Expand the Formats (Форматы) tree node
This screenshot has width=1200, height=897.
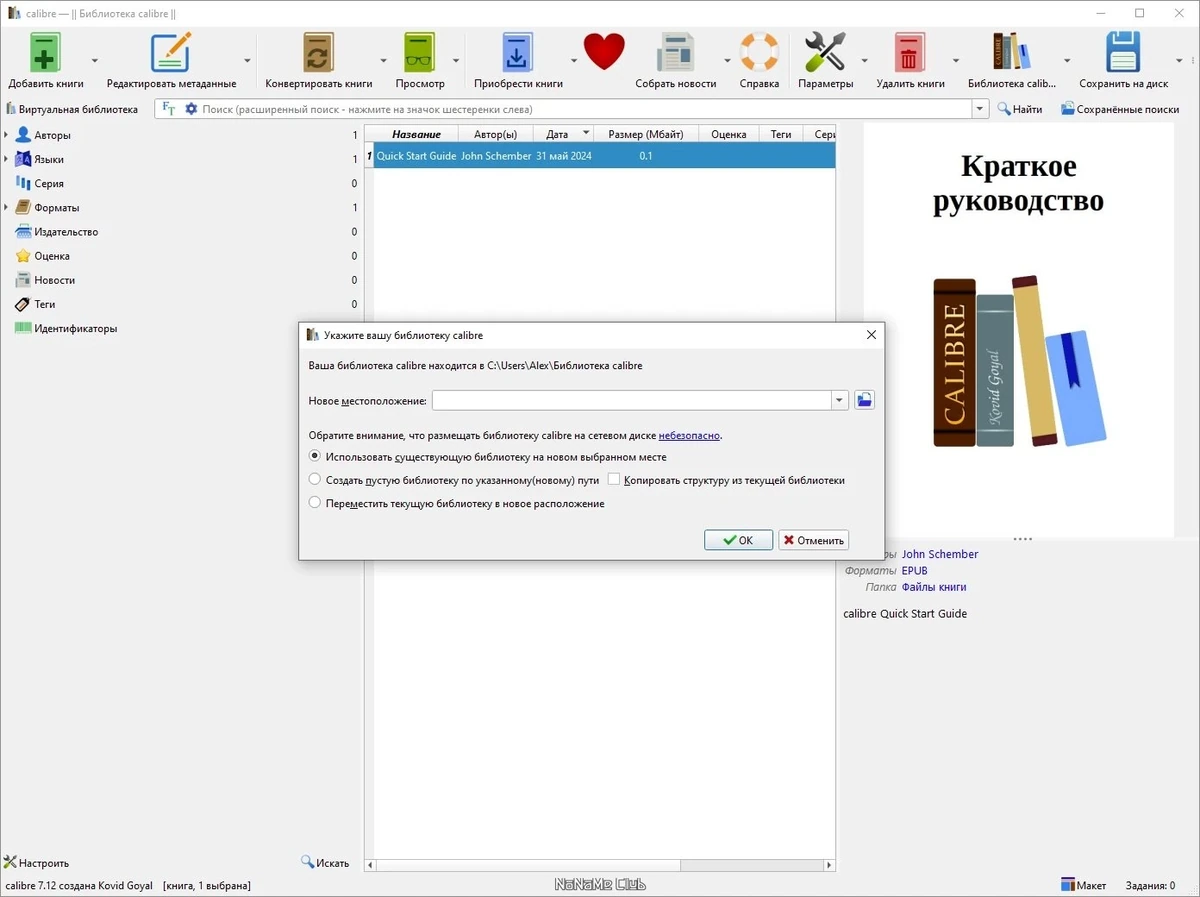tap(6, 207)
